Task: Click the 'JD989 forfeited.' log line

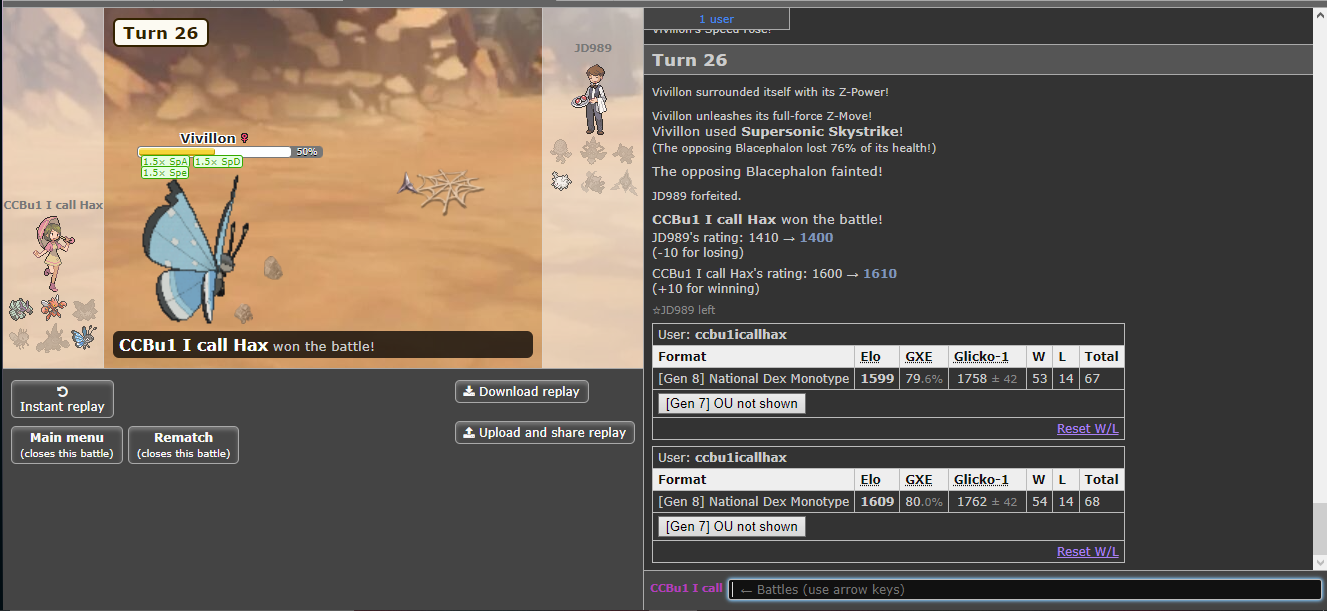Action: point(696,196)
